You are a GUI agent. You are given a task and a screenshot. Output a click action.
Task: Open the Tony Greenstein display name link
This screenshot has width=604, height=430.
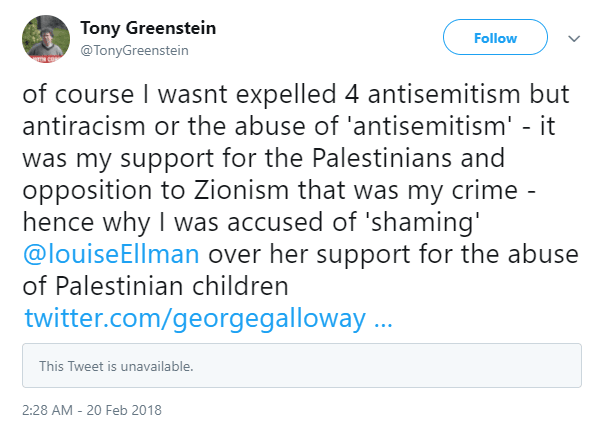[x=148, y=28]
